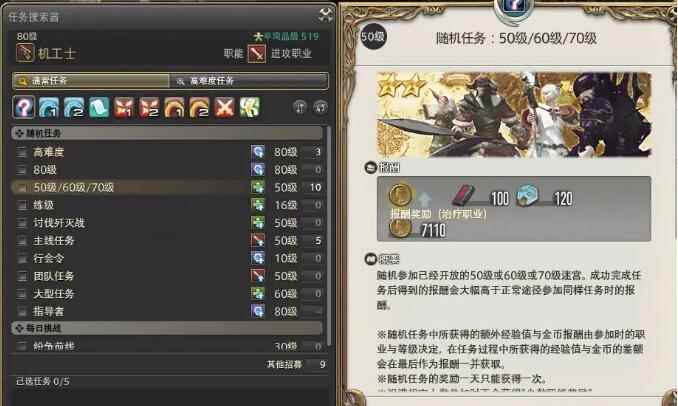Image resolution: width=678 pixels, height=406 pixels.
Task: Open the blue dungeons category 2 icon
Action: click(x=74, y=107)
